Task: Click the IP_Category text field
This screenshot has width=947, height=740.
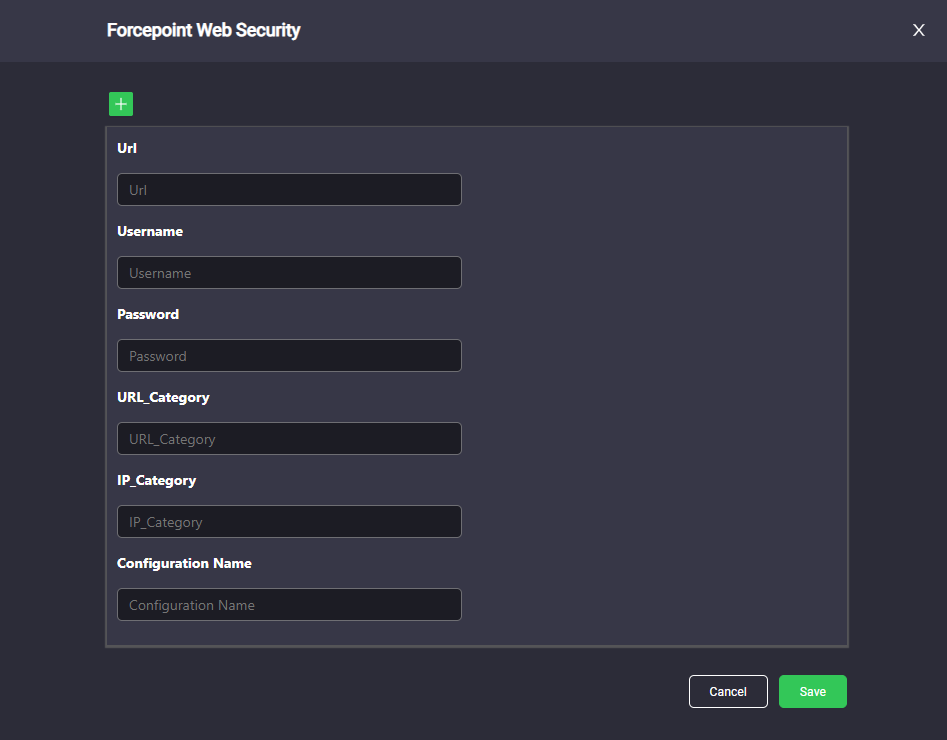Action: click(289, 522)
